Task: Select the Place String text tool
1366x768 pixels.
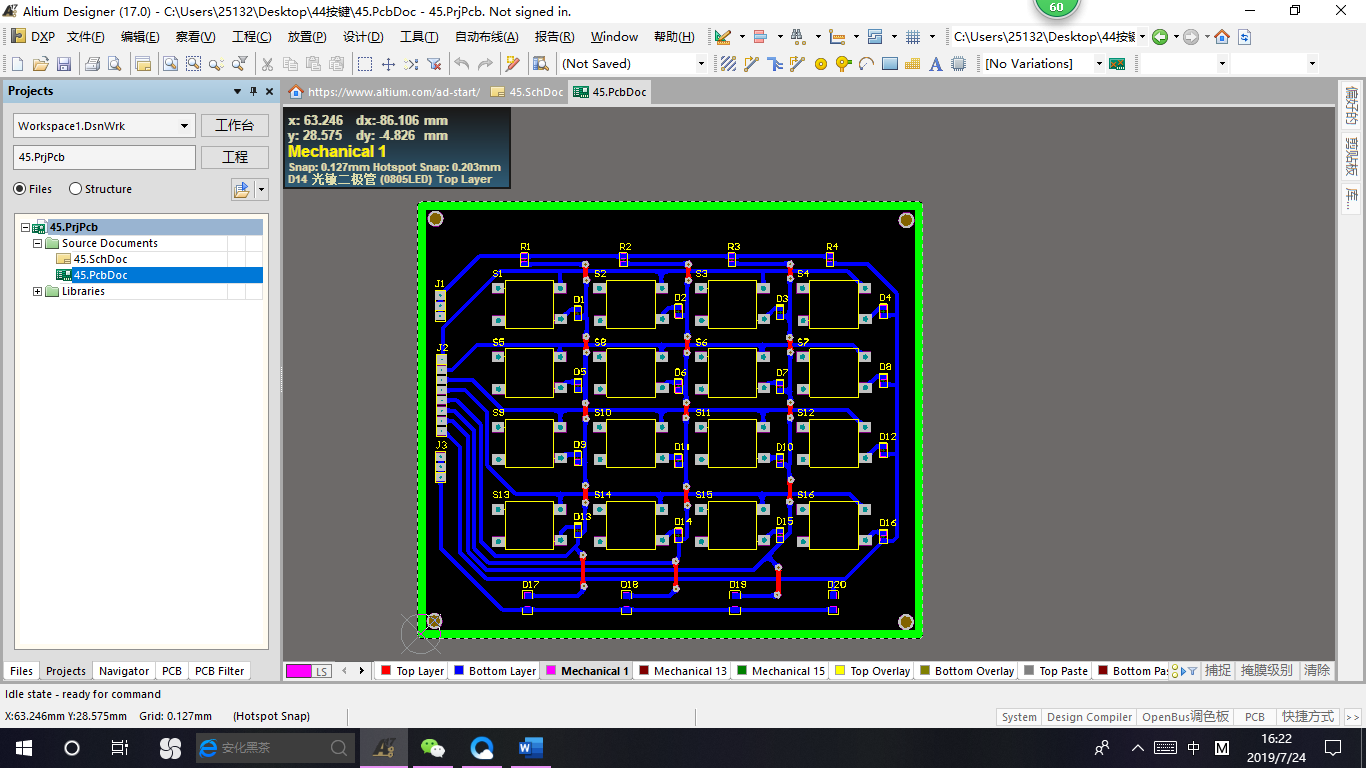Action: point(936,64)
